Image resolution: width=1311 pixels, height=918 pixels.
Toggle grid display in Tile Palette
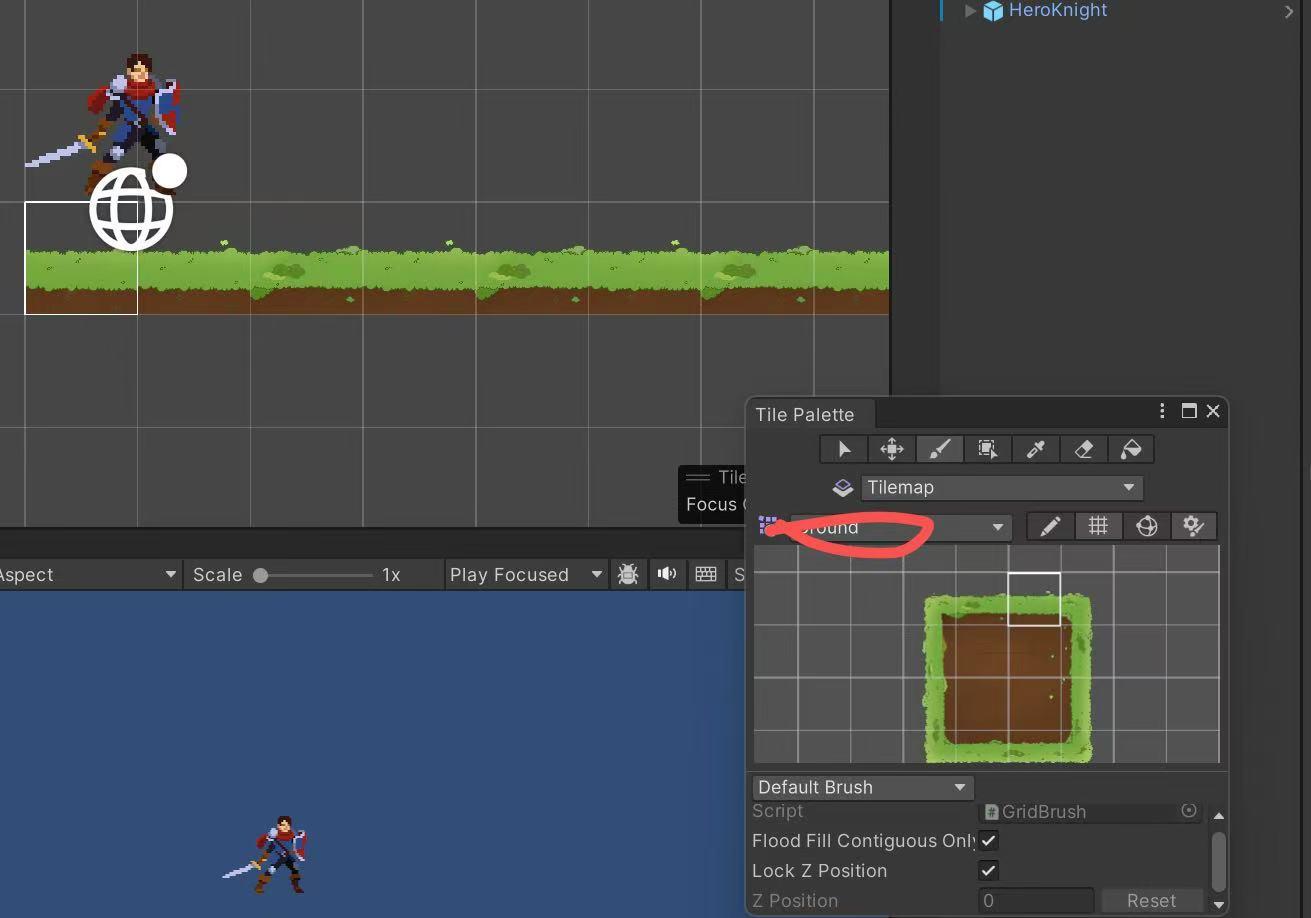tap(1098, 526)
